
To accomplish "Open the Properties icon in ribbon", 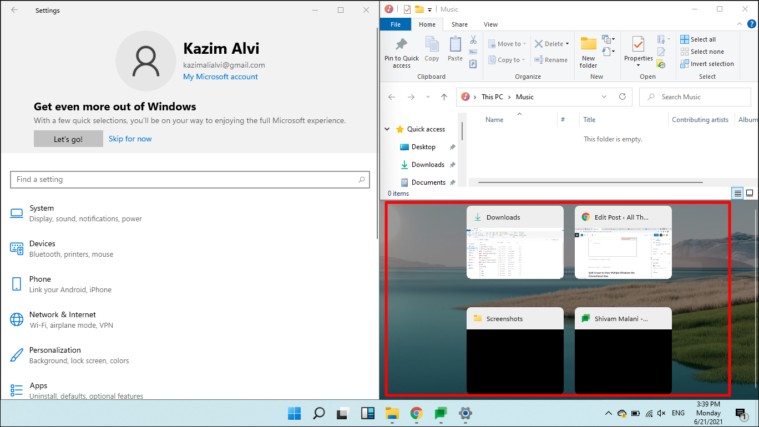I will point(638,45).
